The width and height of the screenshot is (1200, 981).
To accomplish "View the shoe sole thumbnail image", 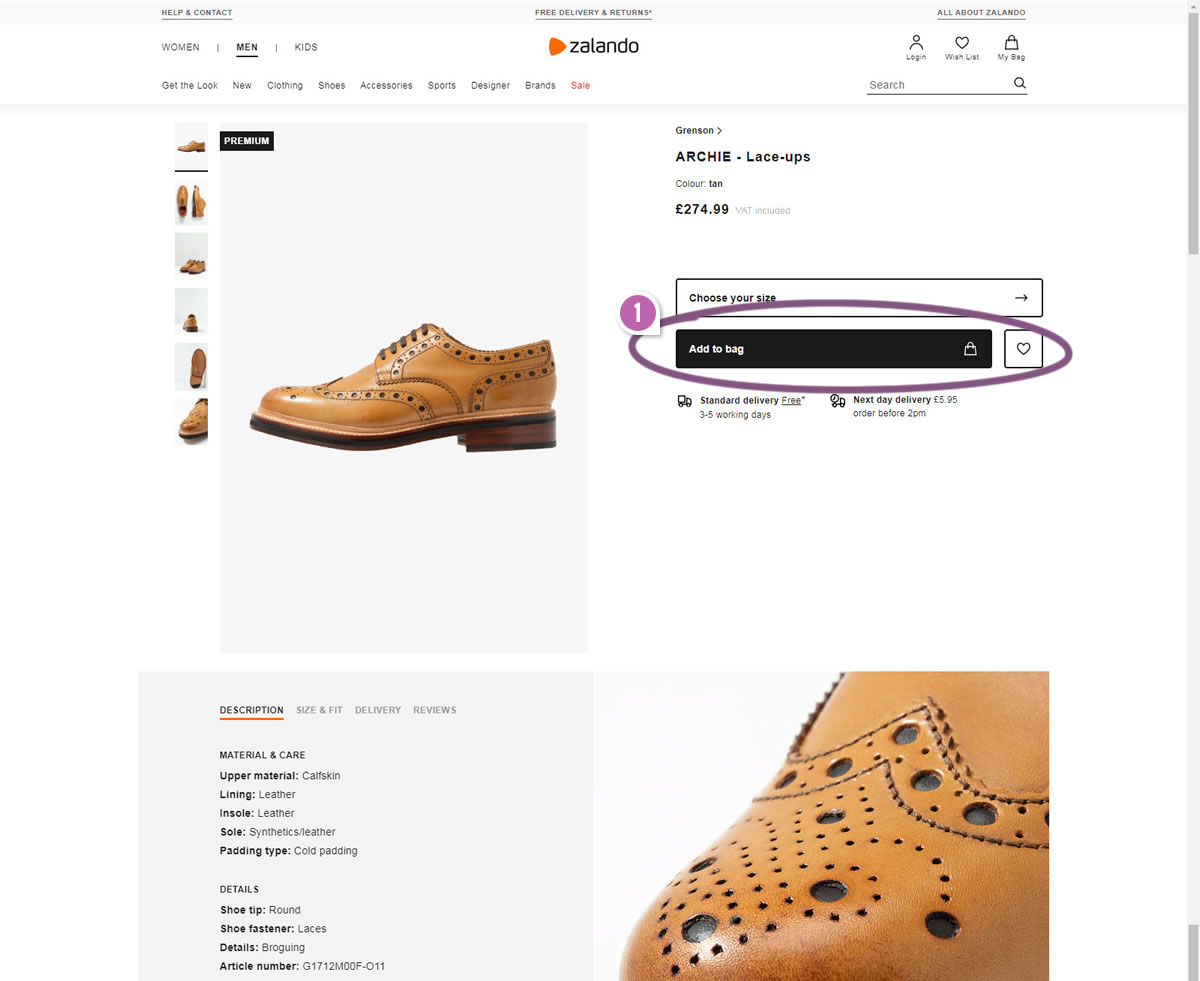I will pyautogui.click(x=191, y=366).
